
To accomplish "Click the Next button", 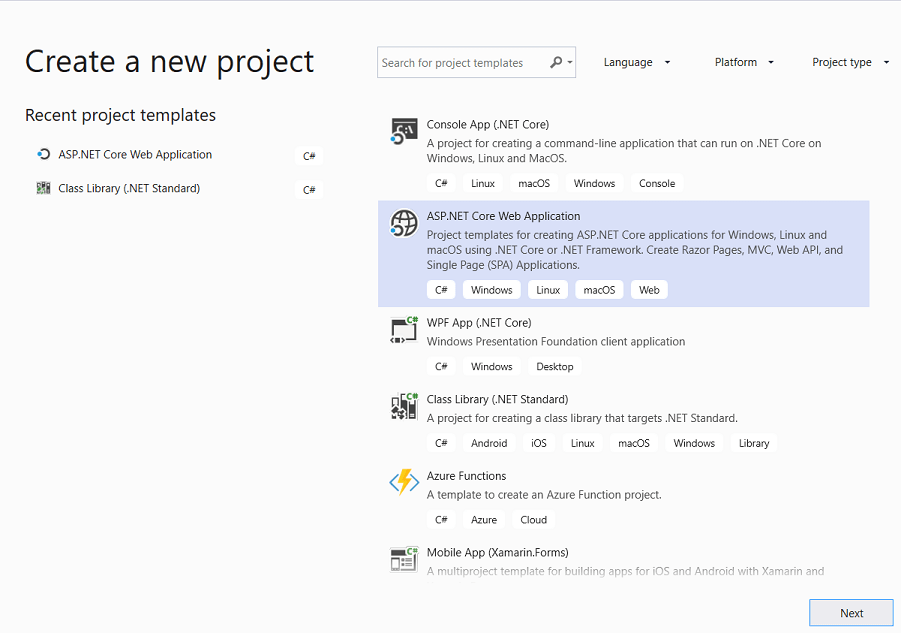I will (851, 612).
